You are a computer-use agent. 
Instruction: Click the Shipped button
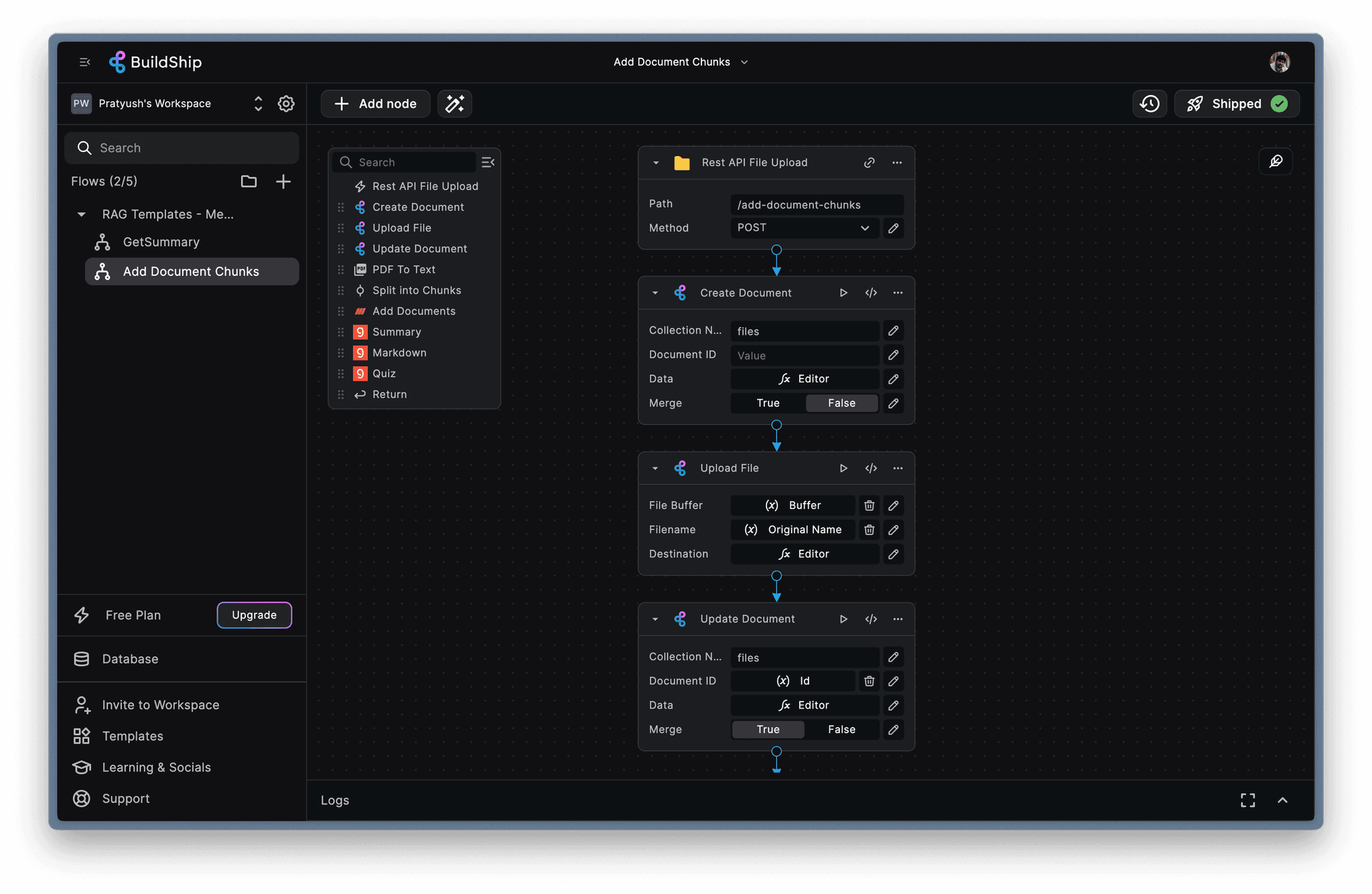(x=1237, y=104)
